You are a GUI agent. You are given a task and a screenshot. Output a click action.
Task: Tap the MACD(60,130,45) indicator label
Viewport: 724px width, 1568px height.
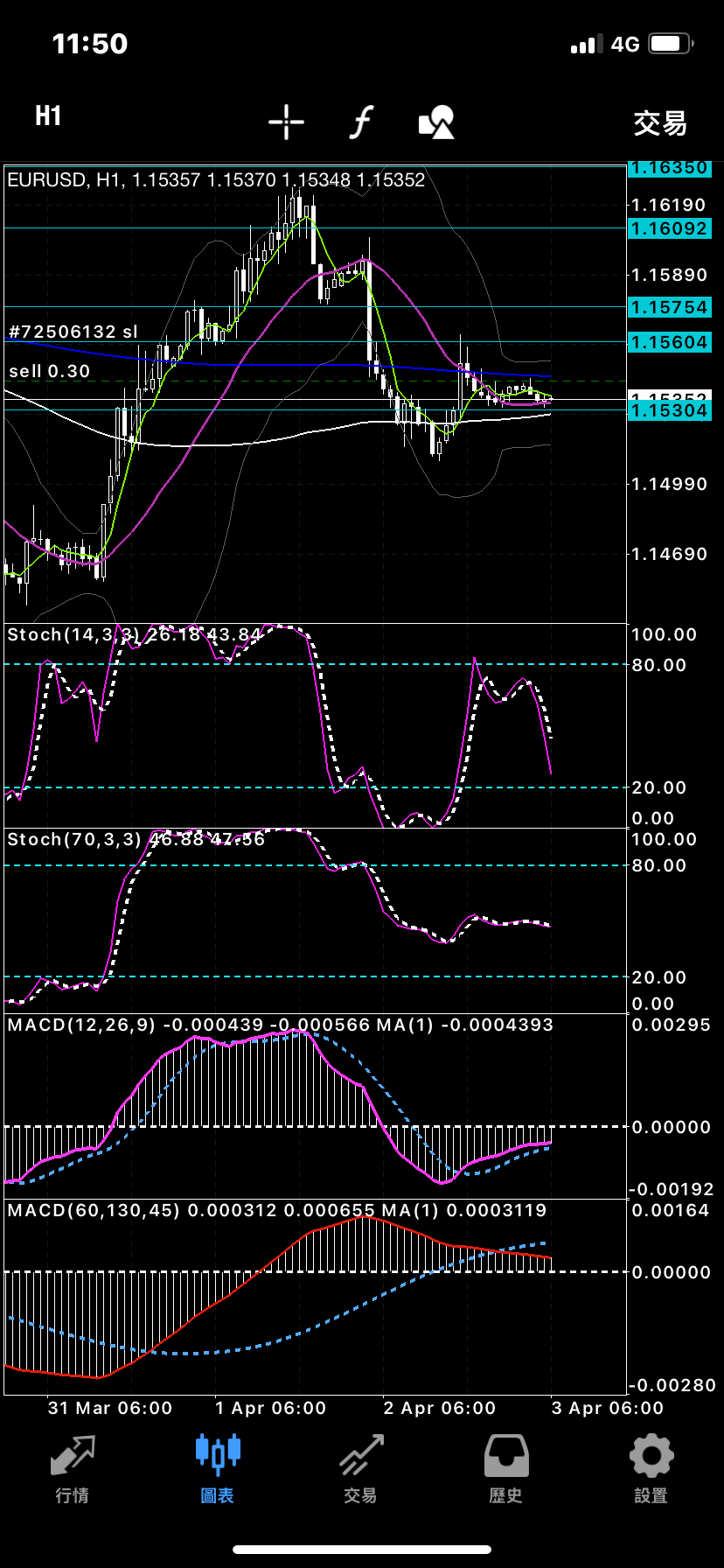click(x=93, y=1210)
